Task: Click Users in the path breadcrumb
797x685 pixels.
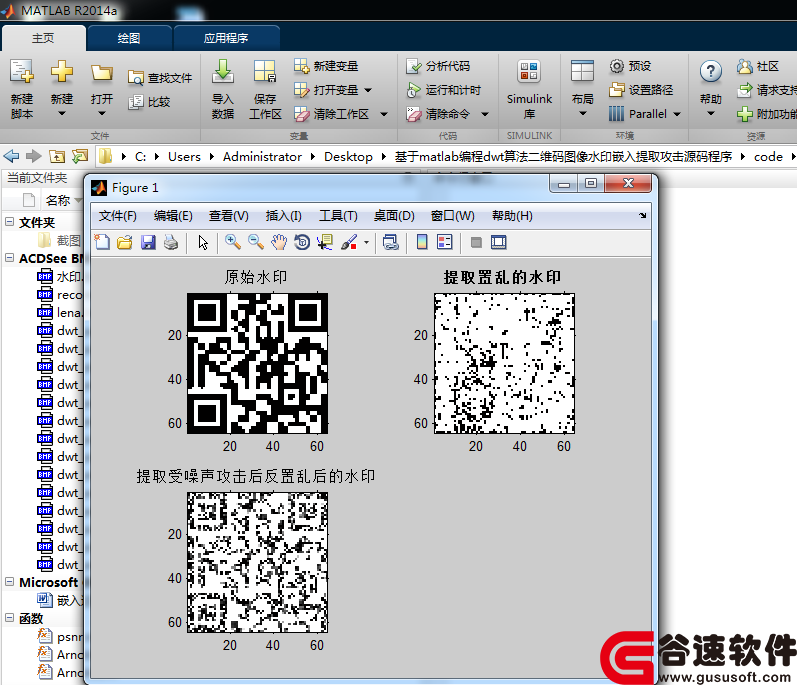Action: (x=184, y=157)
